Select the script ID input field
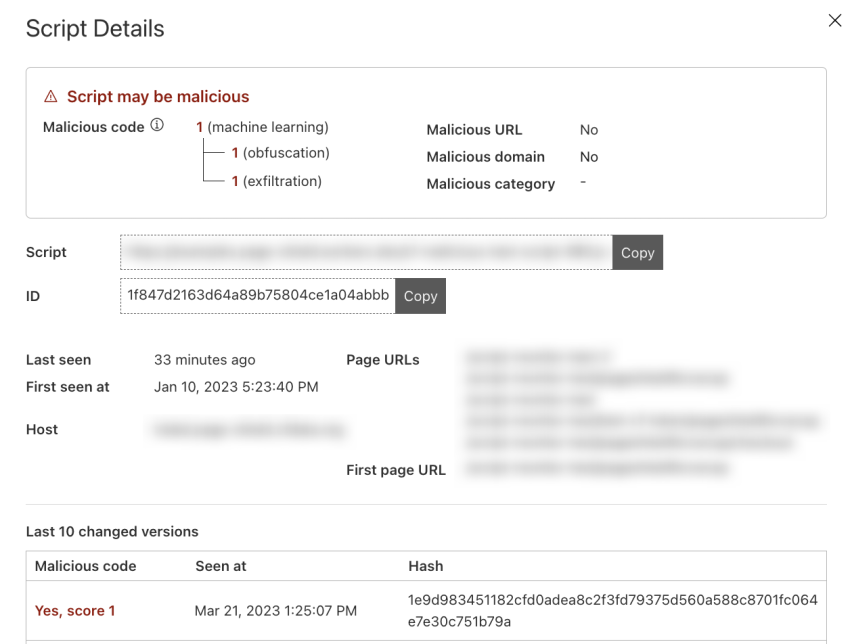The image size is (850, 644). (255, 296)
